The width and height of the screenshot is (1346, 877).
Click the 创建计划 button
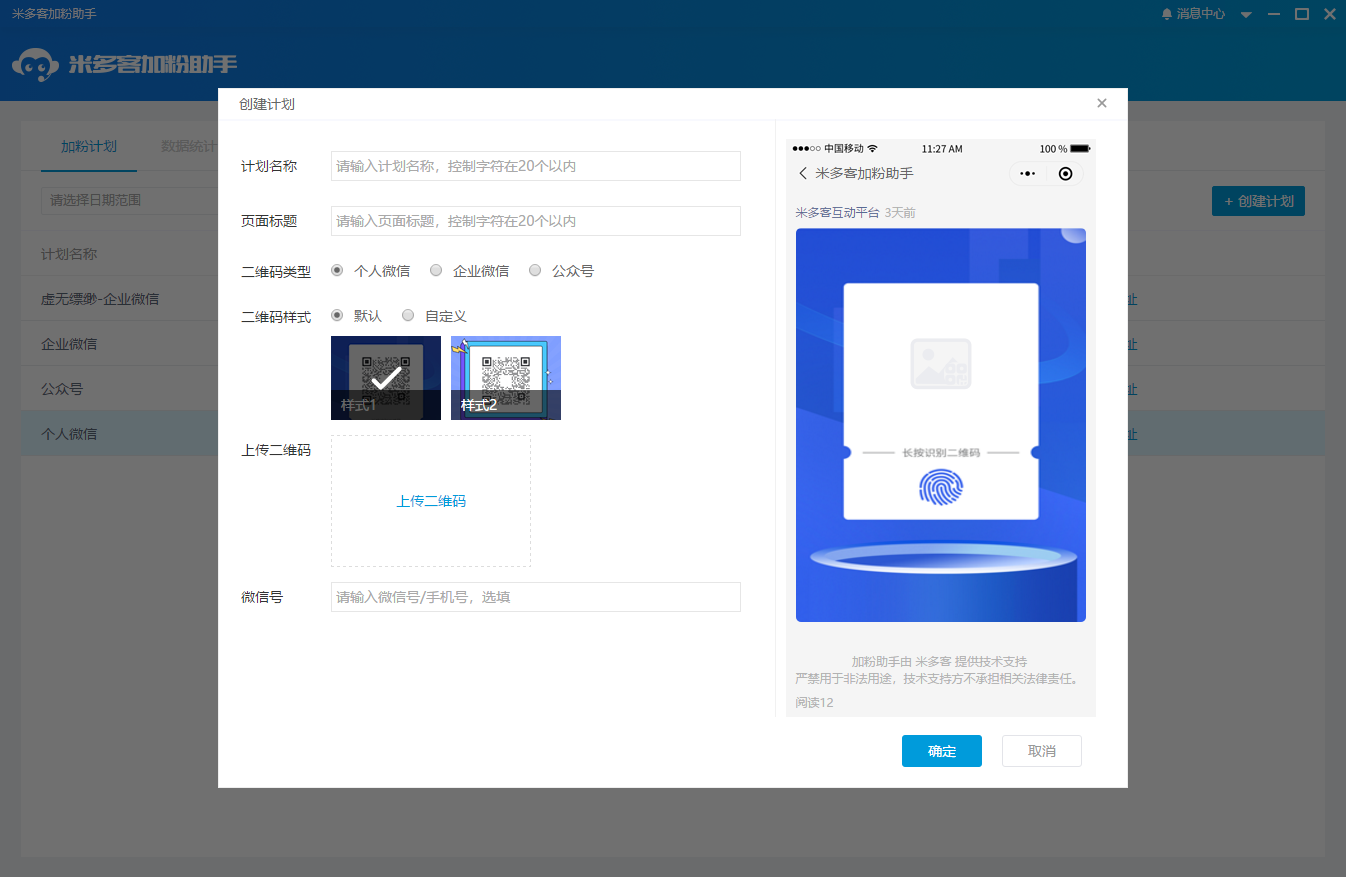(1258, 200)
